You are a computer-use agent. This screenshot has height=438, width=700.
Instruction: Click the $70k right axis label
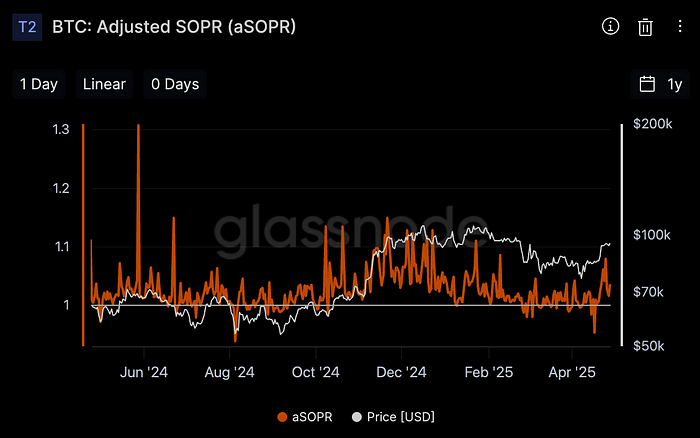pyautogui.click(x=648, y=292)
